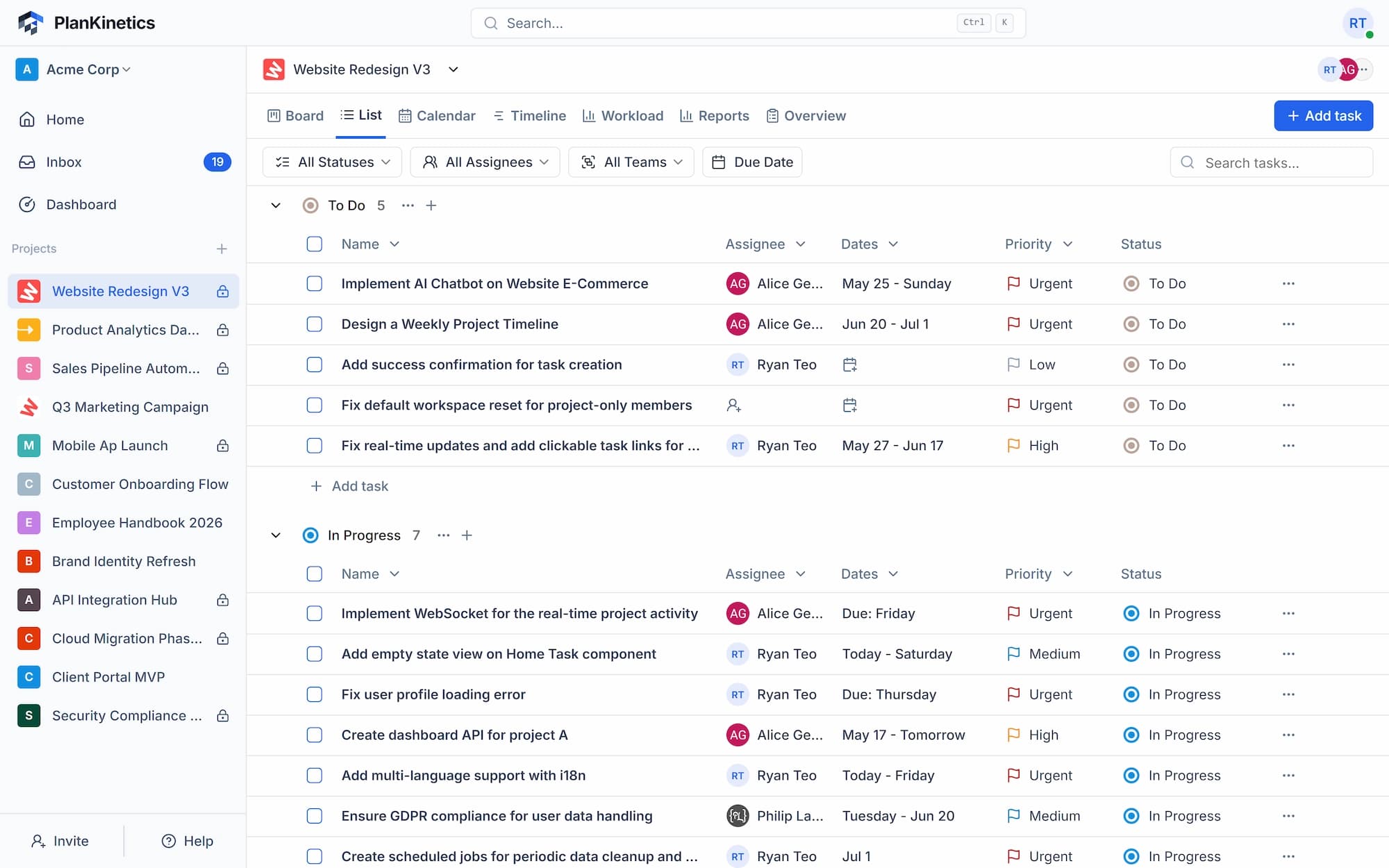Image resolution: width=1389 pixels, height=868 pixels.
Task: Add a new project with plus icon
Action: pos(222,249)
